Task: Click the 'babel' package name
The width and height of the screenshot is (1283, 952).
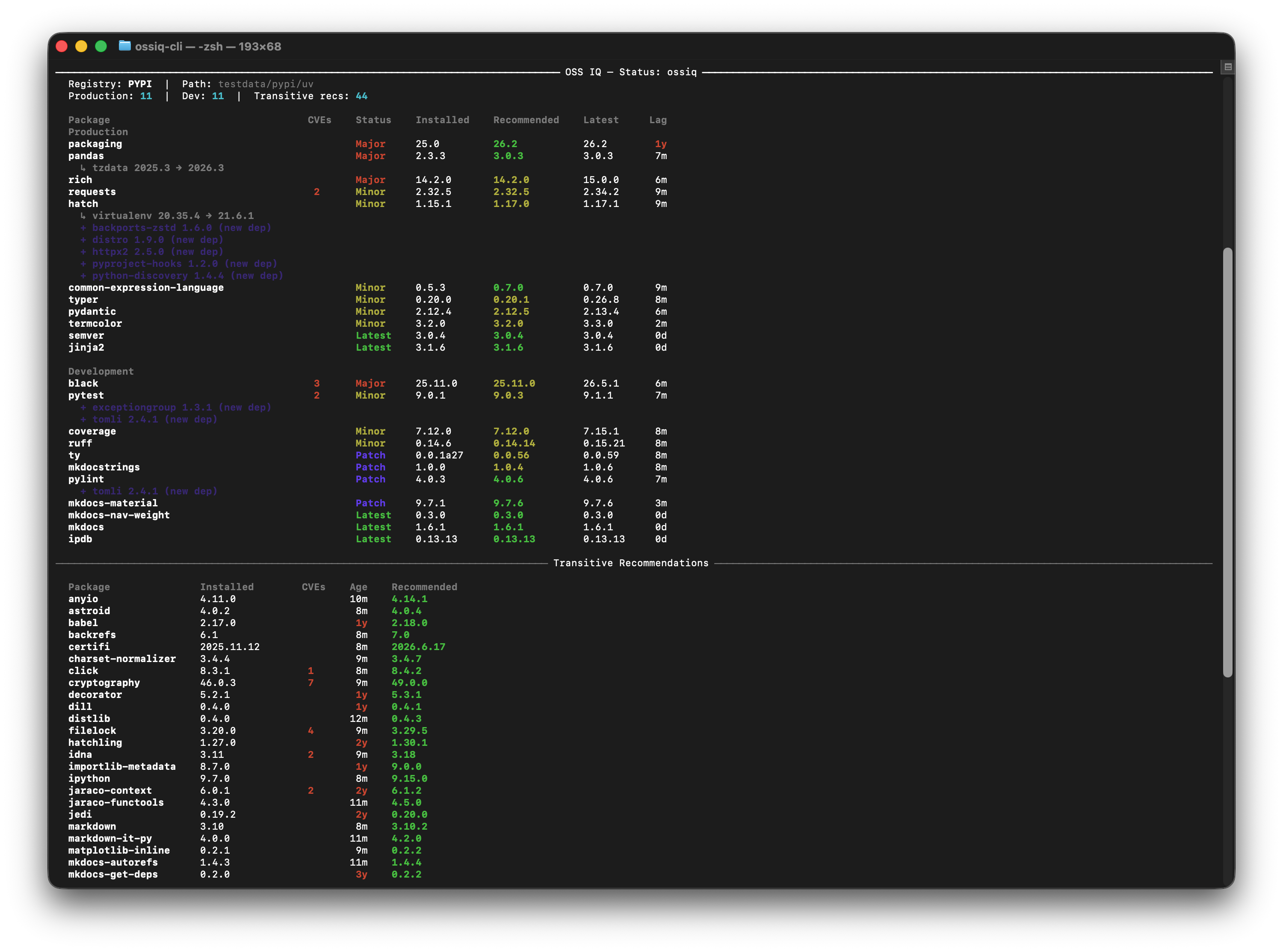Action: pos(83,624)
